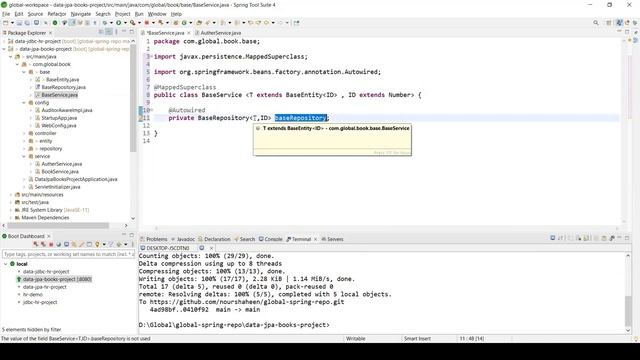This screenshot has width=640, height=360.
Task: Expand the controller package node
Action: pos(24,133)
